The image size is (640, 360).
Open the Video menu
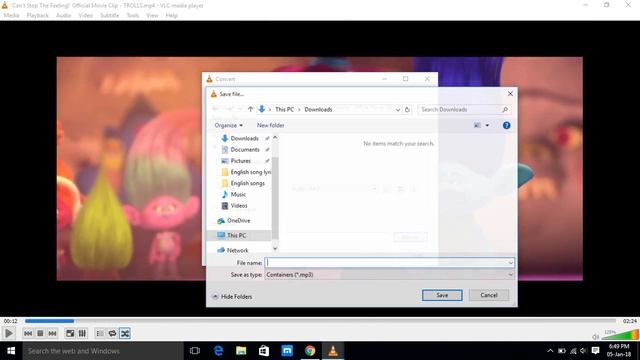(x=86, y=16)
